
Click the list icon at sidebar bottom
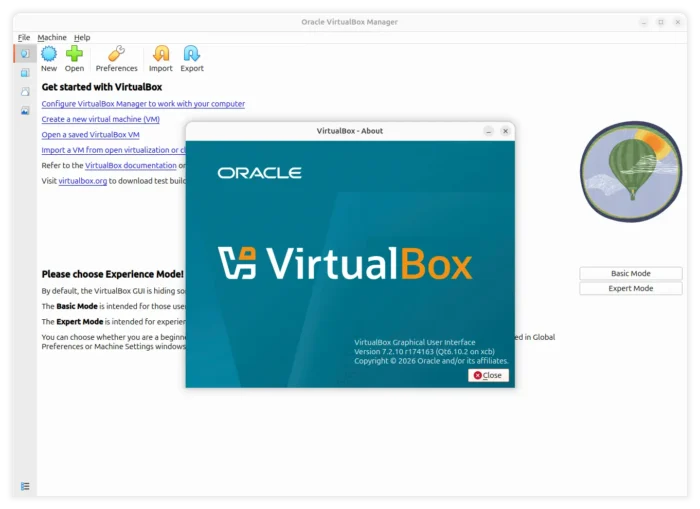click(25, 486)
